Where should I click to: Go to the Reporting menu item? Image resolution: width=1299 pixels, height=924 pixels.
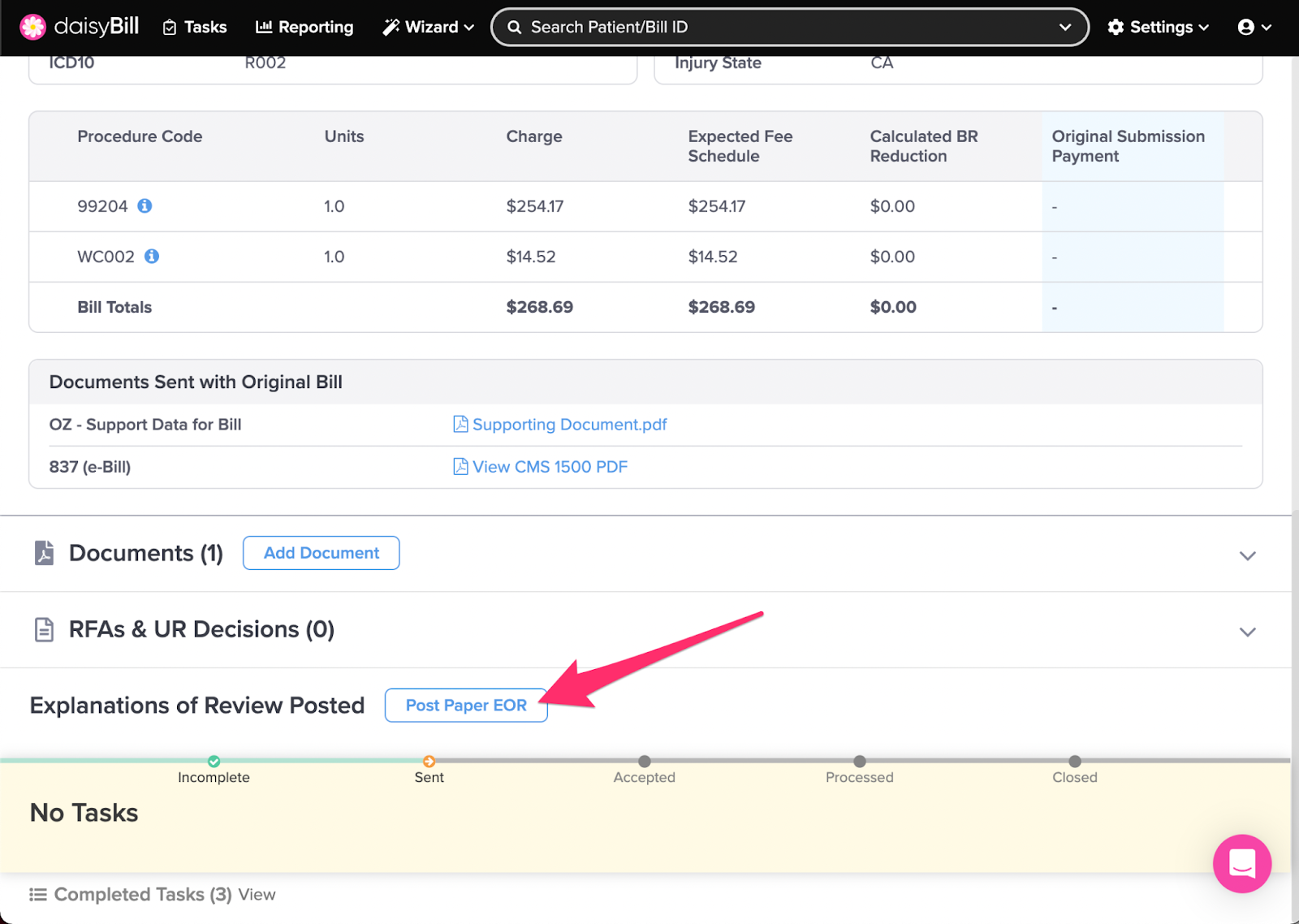(x=304, y=27)
